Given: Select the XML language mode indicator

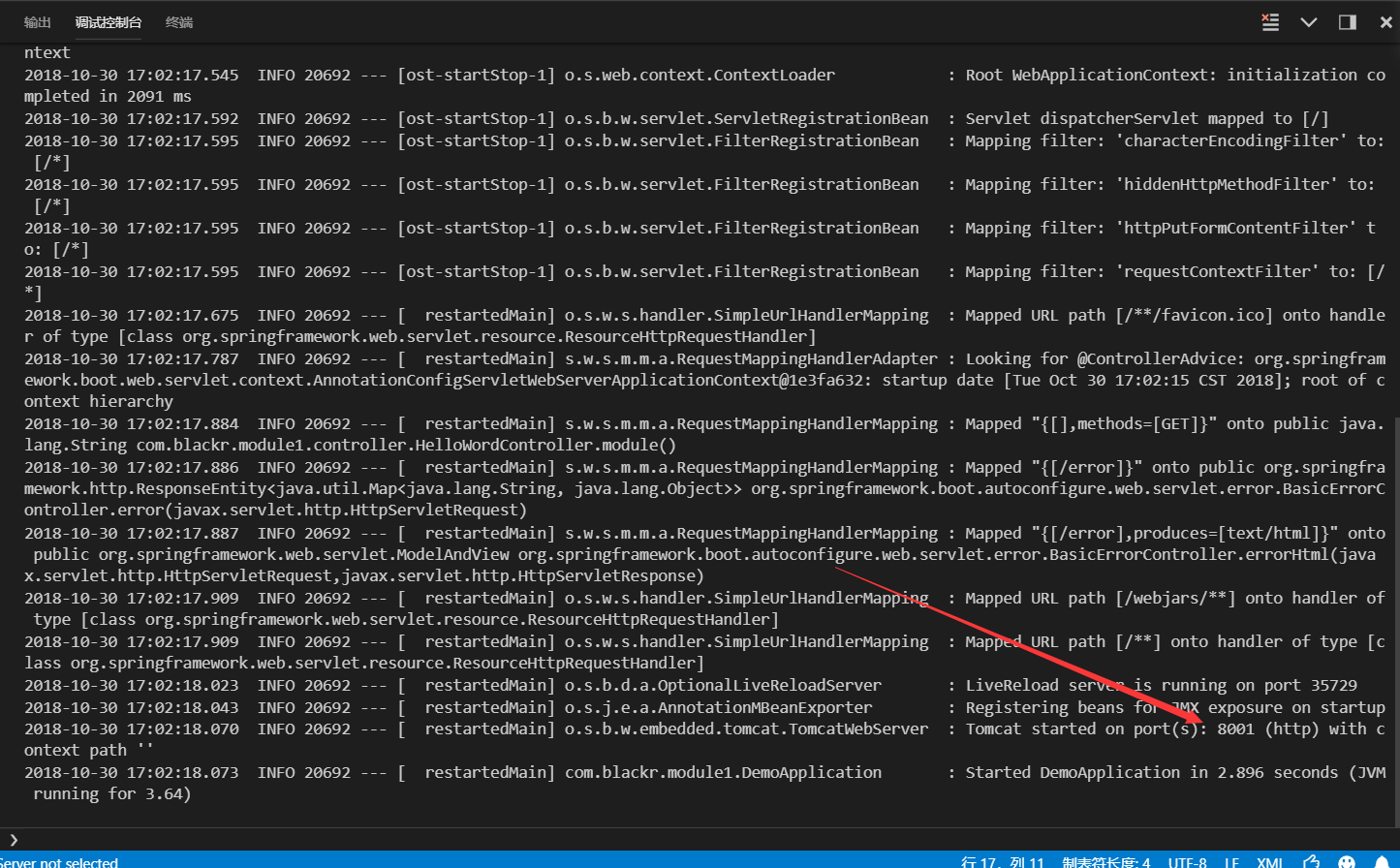Looking at the screenshot, I should [1269, 862].
